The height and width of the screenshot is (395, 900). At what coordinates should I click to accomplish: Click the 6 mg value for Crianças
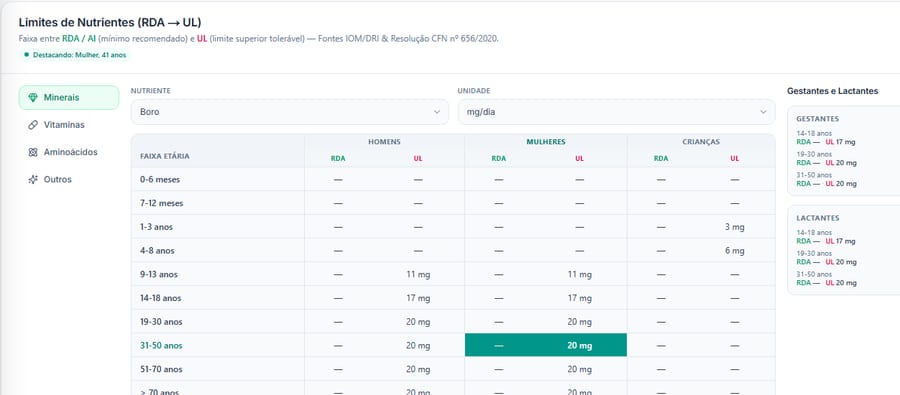735,251
